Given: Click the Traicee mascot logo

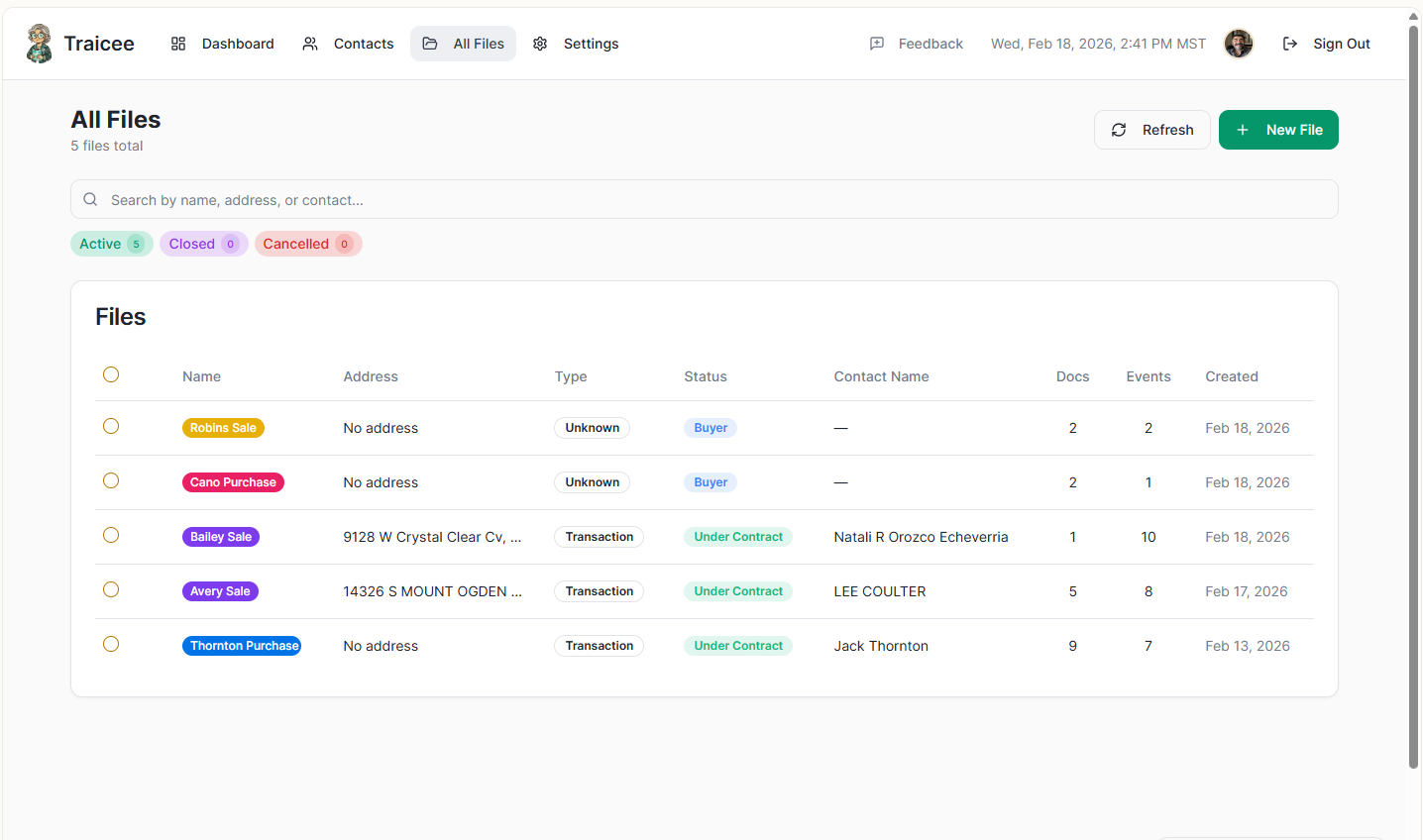Looking at the screenshot, I should click(40, 44).
